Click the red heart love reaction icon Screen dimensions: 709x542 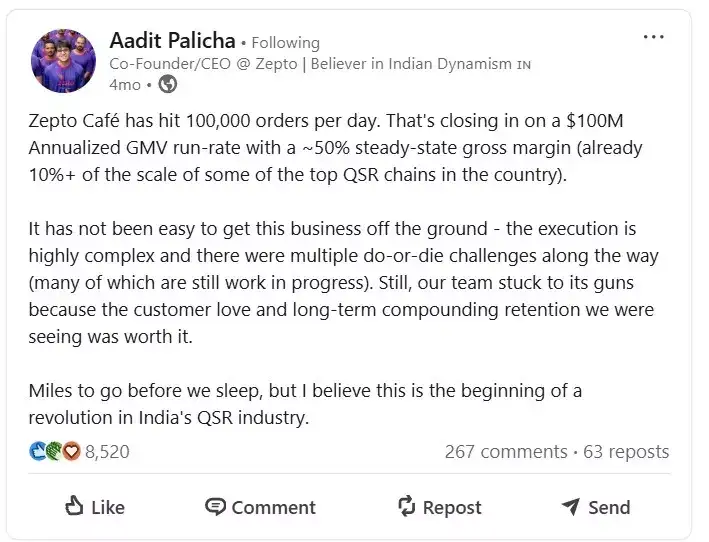(x=71, y=451)
